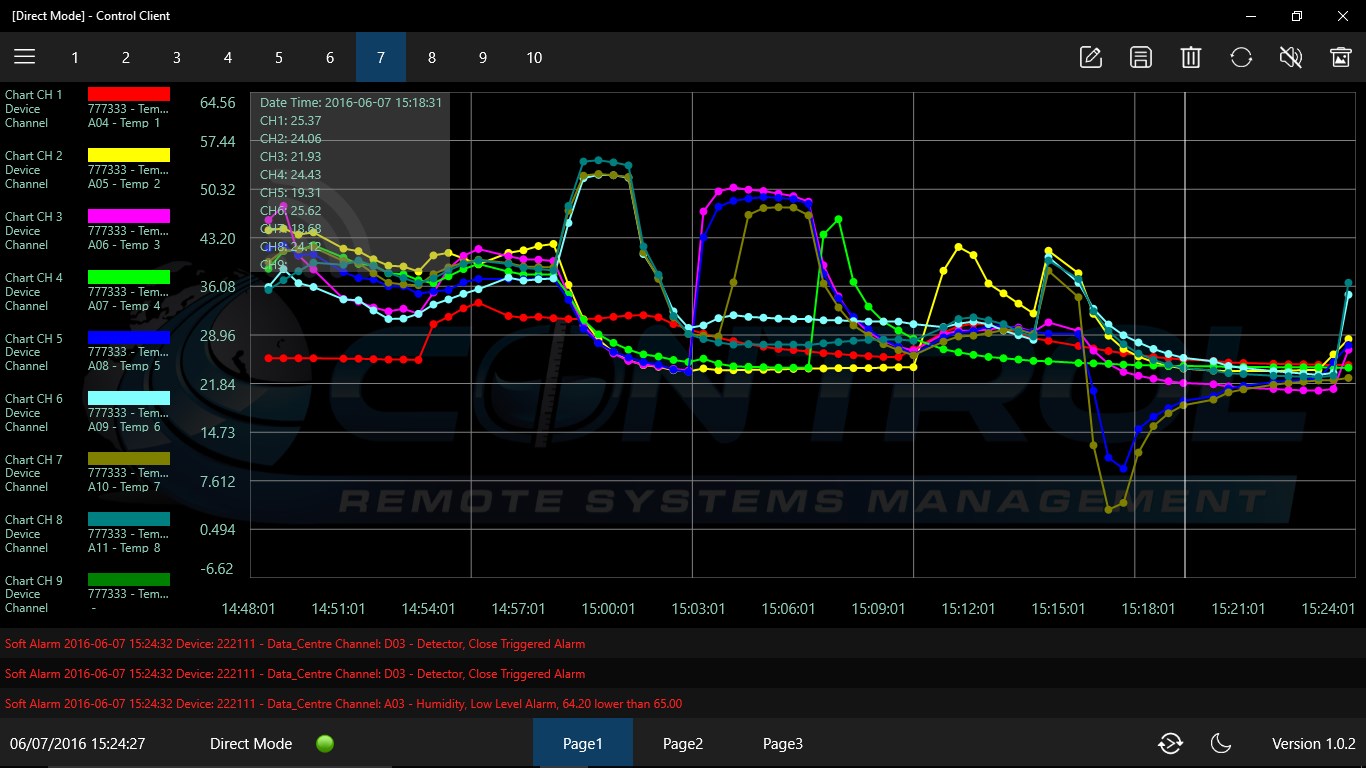Open the Page3 tab
Image resolution: width=1366 pixels, height=768 pixels.
(783, 743)
